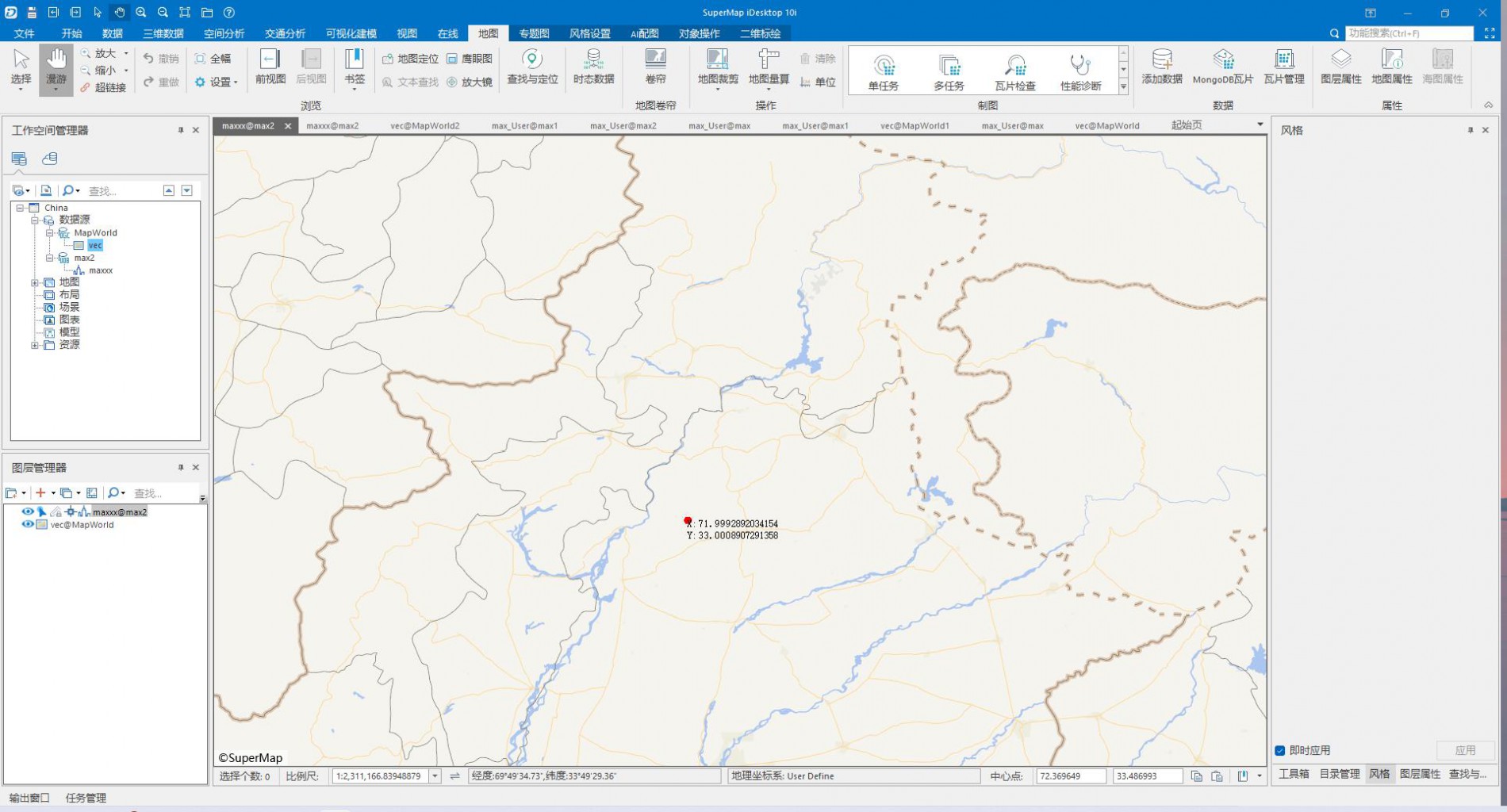
Task: Toggle visibility of vec@MapWorld layer
Action: [x=28, y=524]
